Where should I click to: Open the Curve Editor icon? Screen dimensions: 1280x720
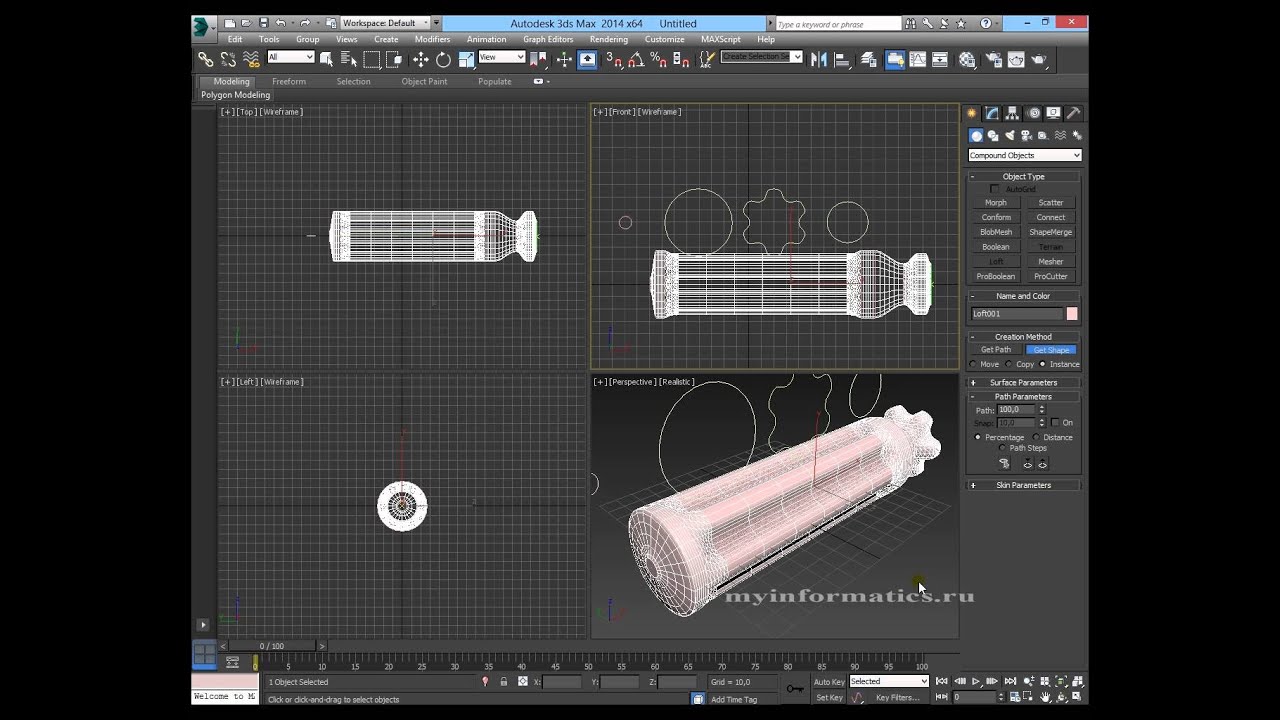pyautogui.click(x=917, y=59)
